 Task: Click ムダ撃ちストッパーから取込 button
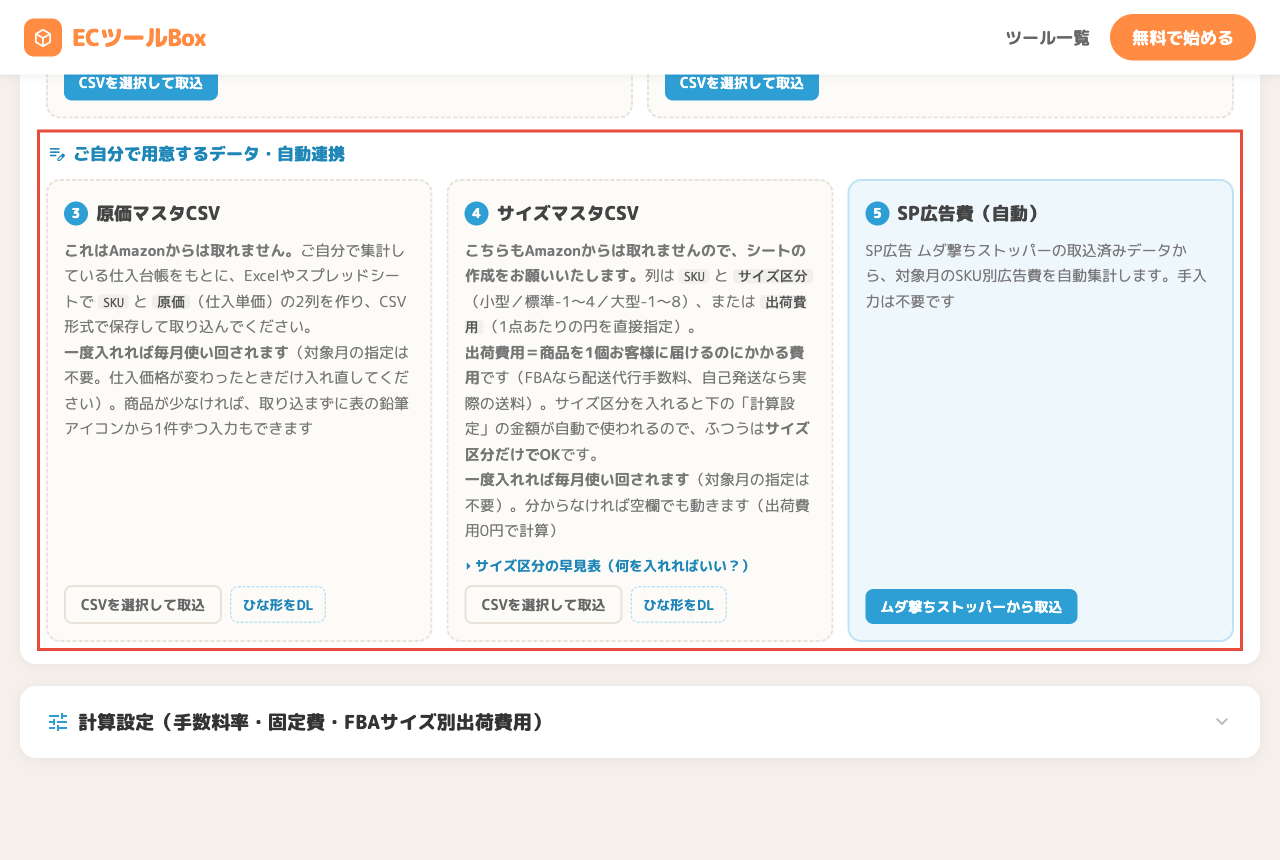click(x=971, y=607)
